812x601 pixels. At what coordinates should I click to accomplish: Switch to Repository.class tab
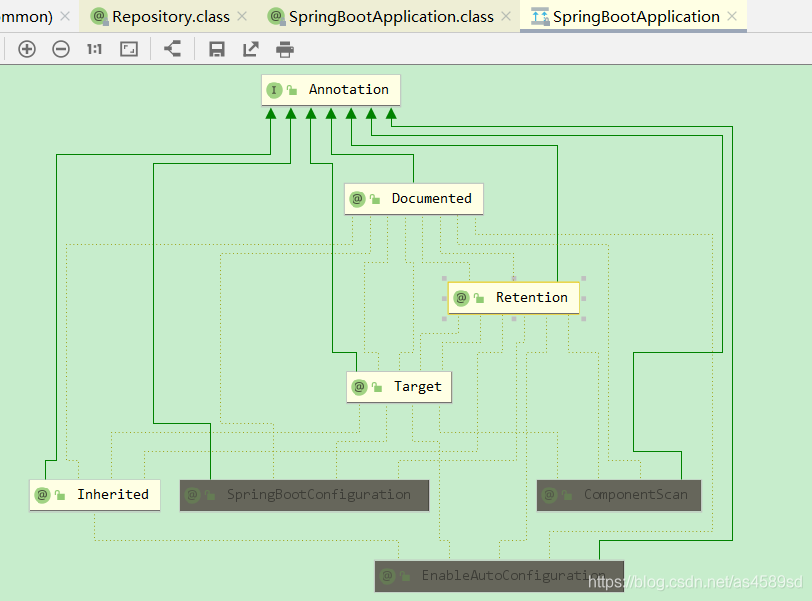pos(170,17)
